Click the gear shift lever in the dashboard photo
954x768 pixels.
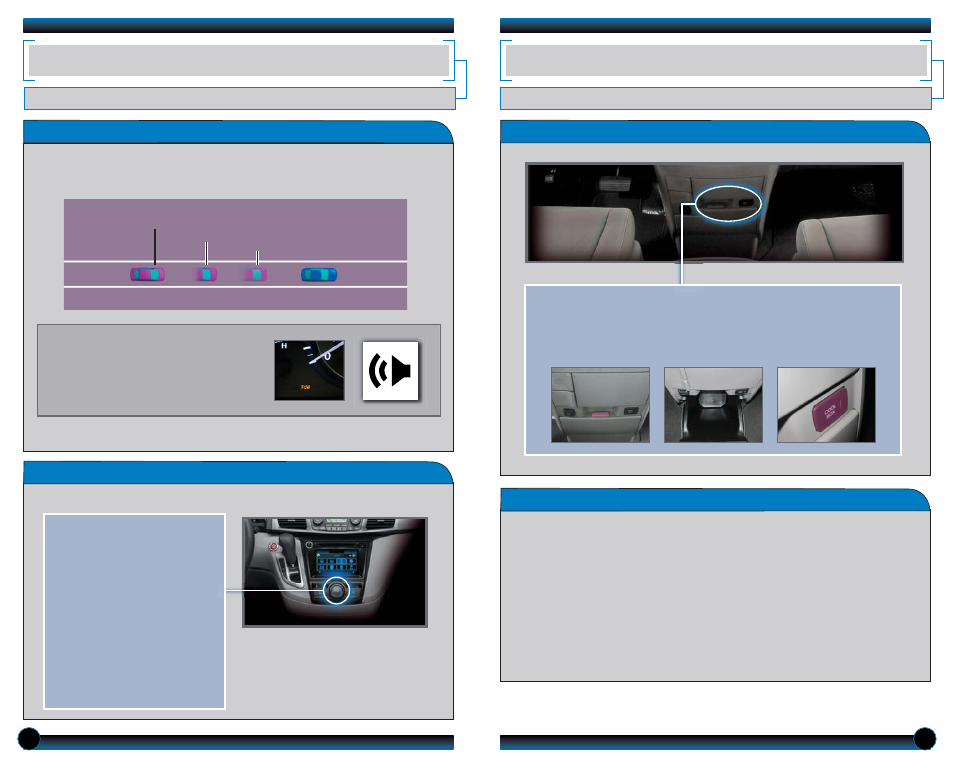tap(287, 548)
